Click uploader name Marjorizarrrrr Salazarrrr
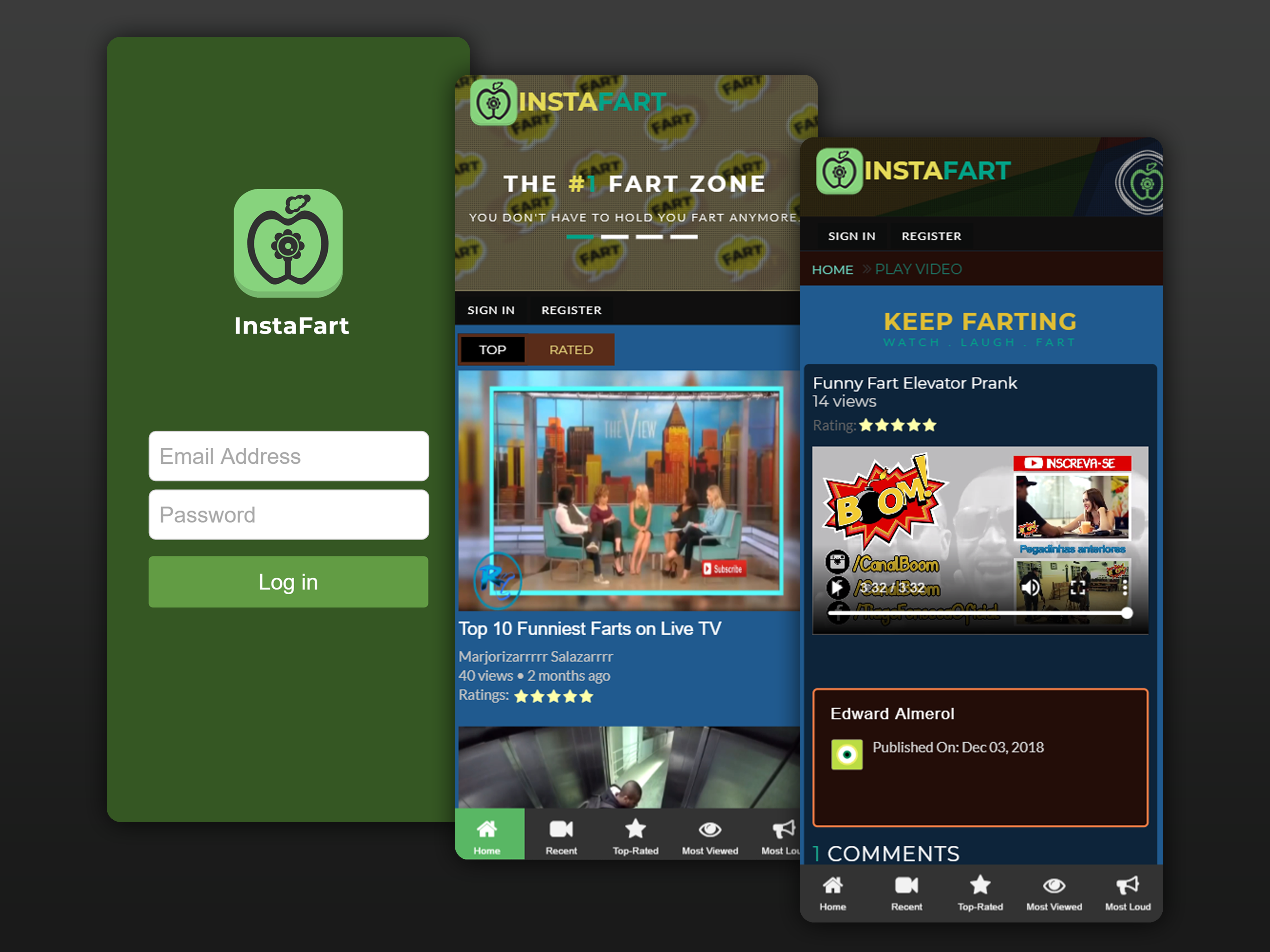This screenshot has height=952, width=1270. [x=536, y=657]
